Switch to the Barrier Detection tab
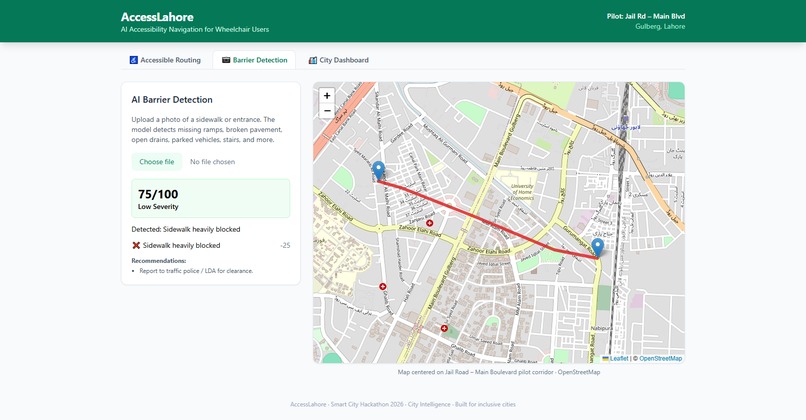This screenshot has width=806, height=420. [x=254, y=60]
